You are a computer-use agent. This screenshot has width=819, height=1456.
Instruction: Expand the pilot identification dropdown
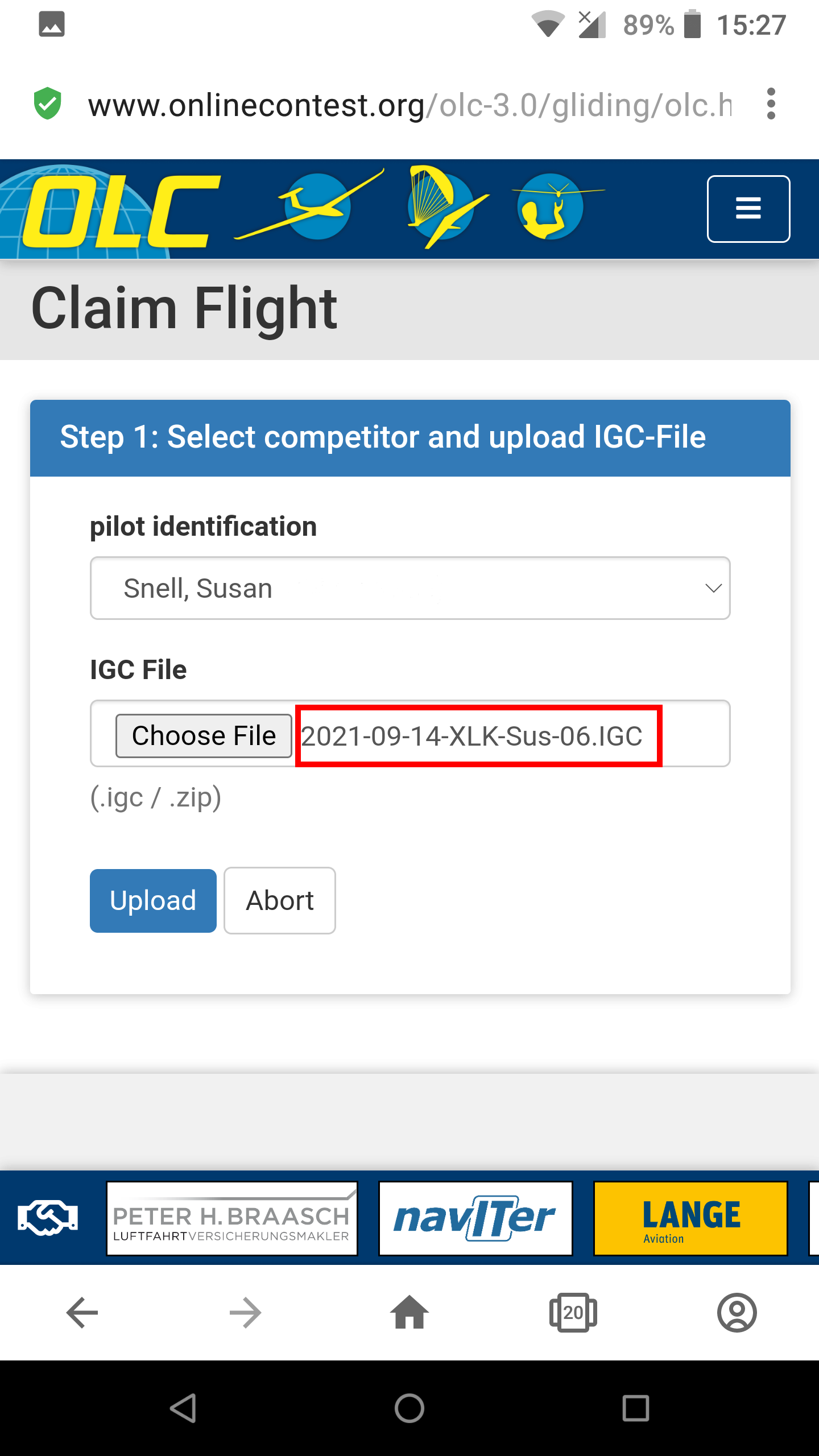[x=409, y=588]
